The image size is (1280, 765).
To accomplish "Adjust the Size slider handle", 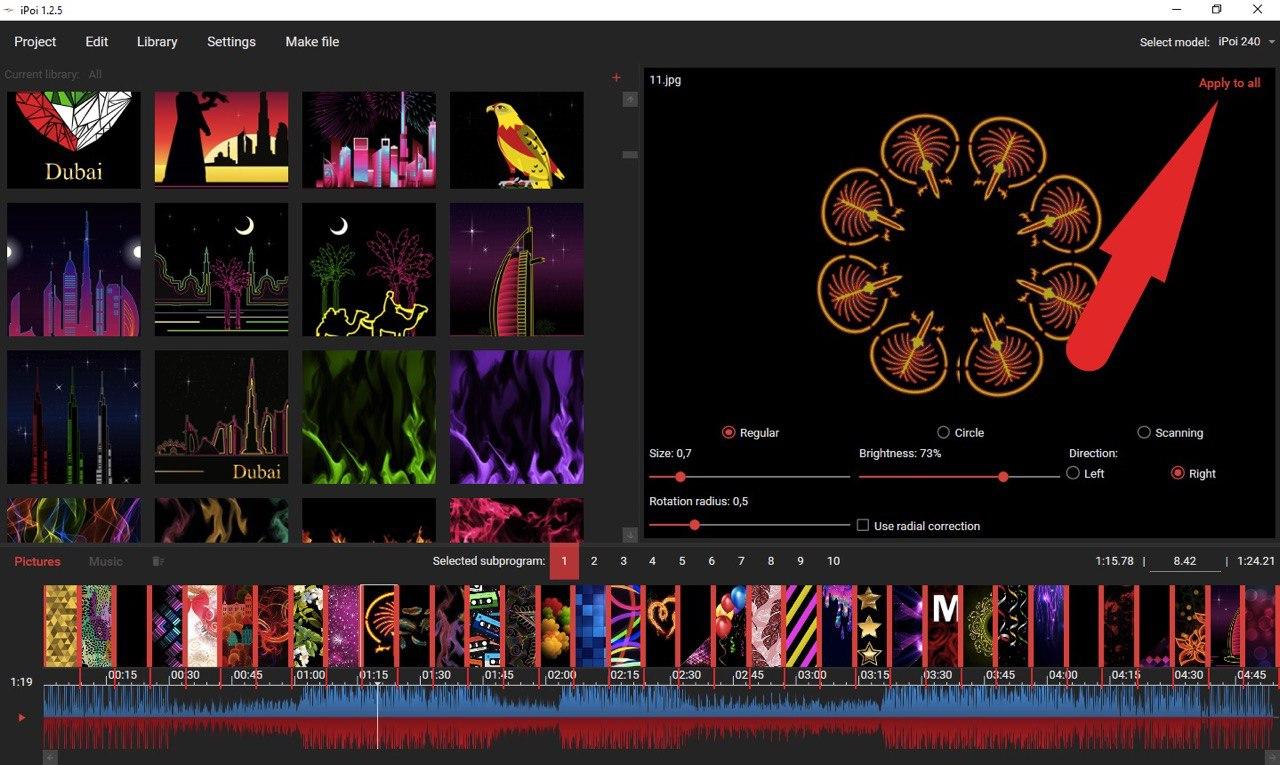I will coord(680,477).
